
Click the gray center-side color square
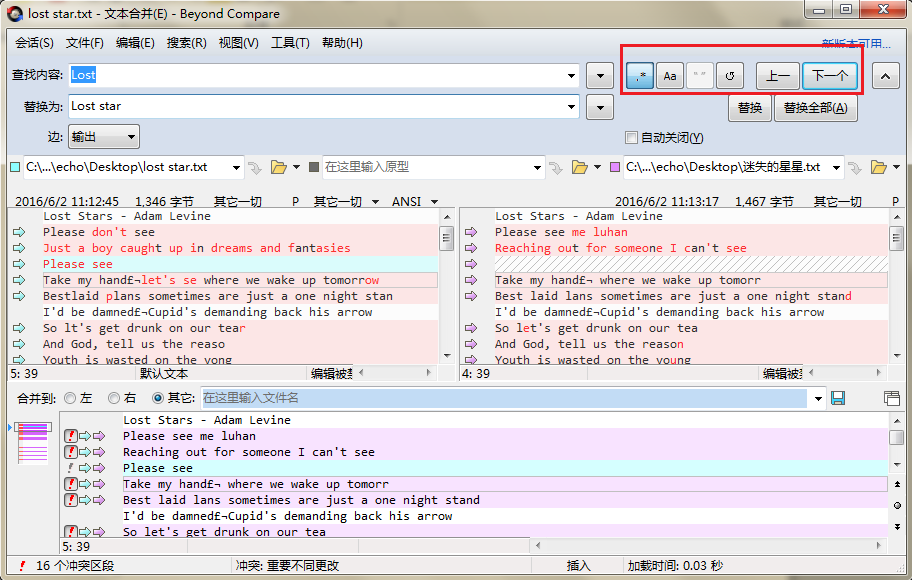point(314,168)
